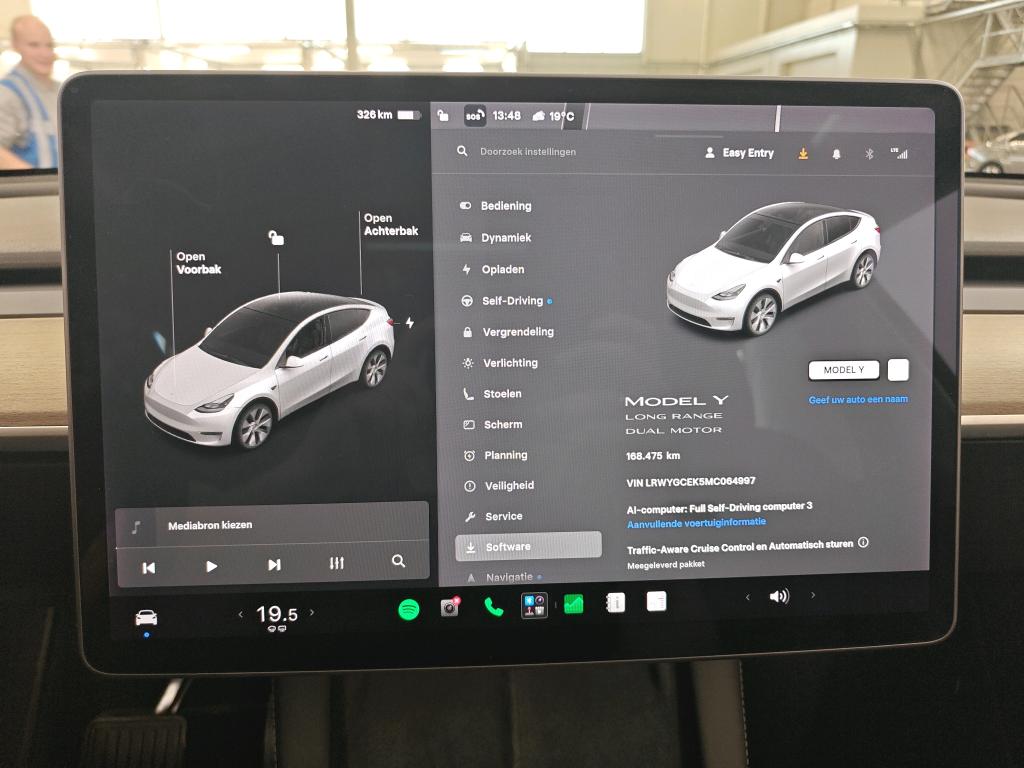Tap the charge port lightning icon
Image resolution: width=1024 pixels, height=768 pixels.
(x=409, y=323)
